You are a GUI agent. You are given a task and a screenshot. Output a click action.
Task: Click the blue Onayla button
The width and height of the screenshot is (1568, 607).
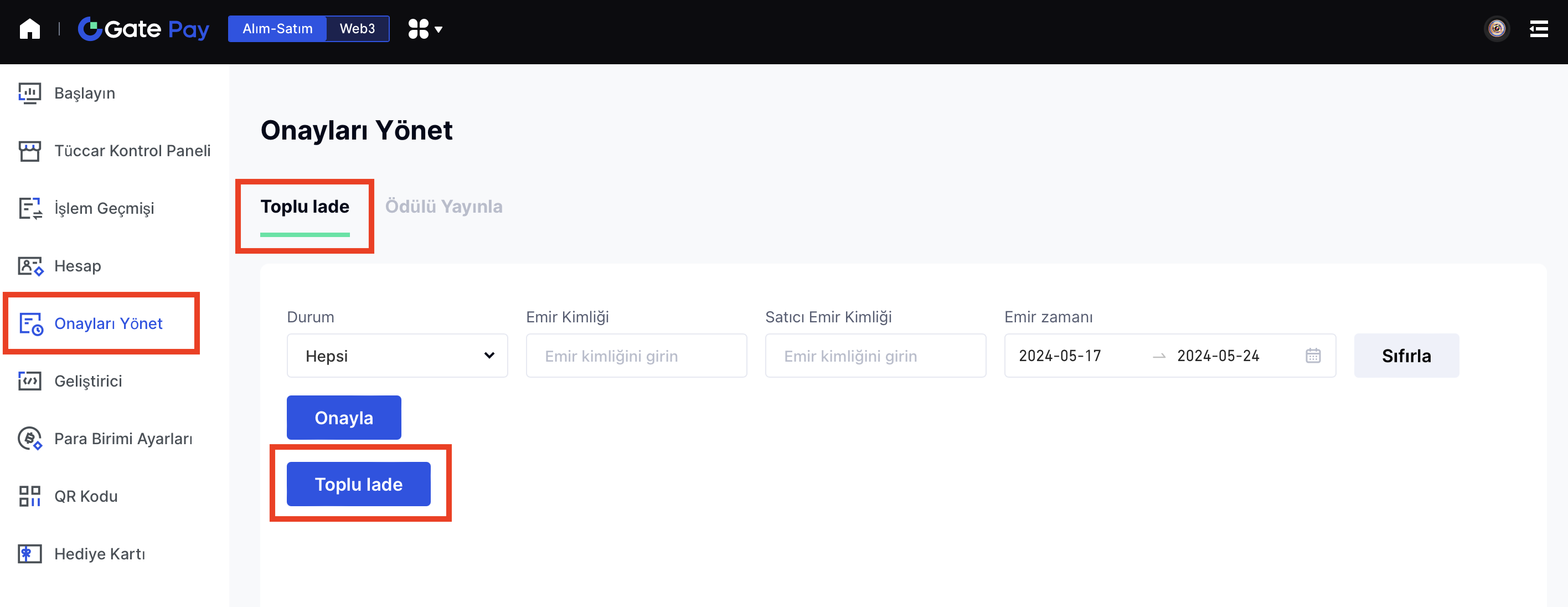click(x=344, y=418)
